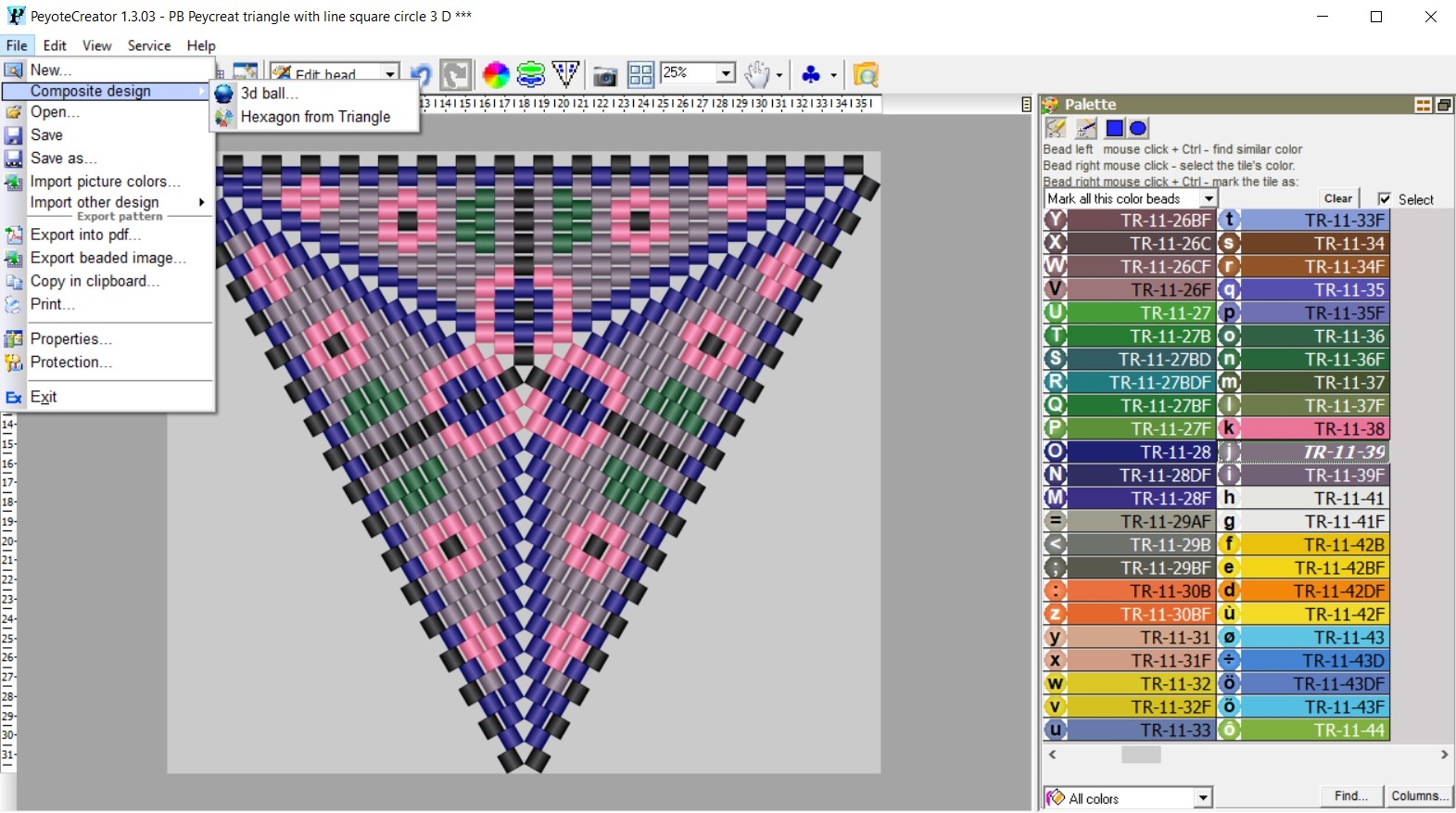Image resolution: width=1456 pixels, height=813 pixels.
Task: Click the four-square grid view icon
Action: 640,75
